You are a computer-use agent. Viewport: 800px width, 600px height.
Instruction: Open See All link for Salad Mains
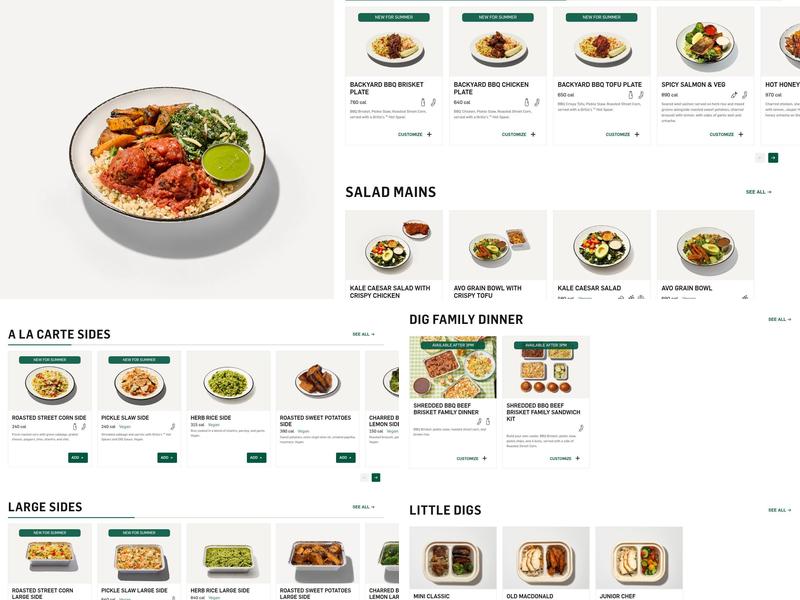pos(758,192)
